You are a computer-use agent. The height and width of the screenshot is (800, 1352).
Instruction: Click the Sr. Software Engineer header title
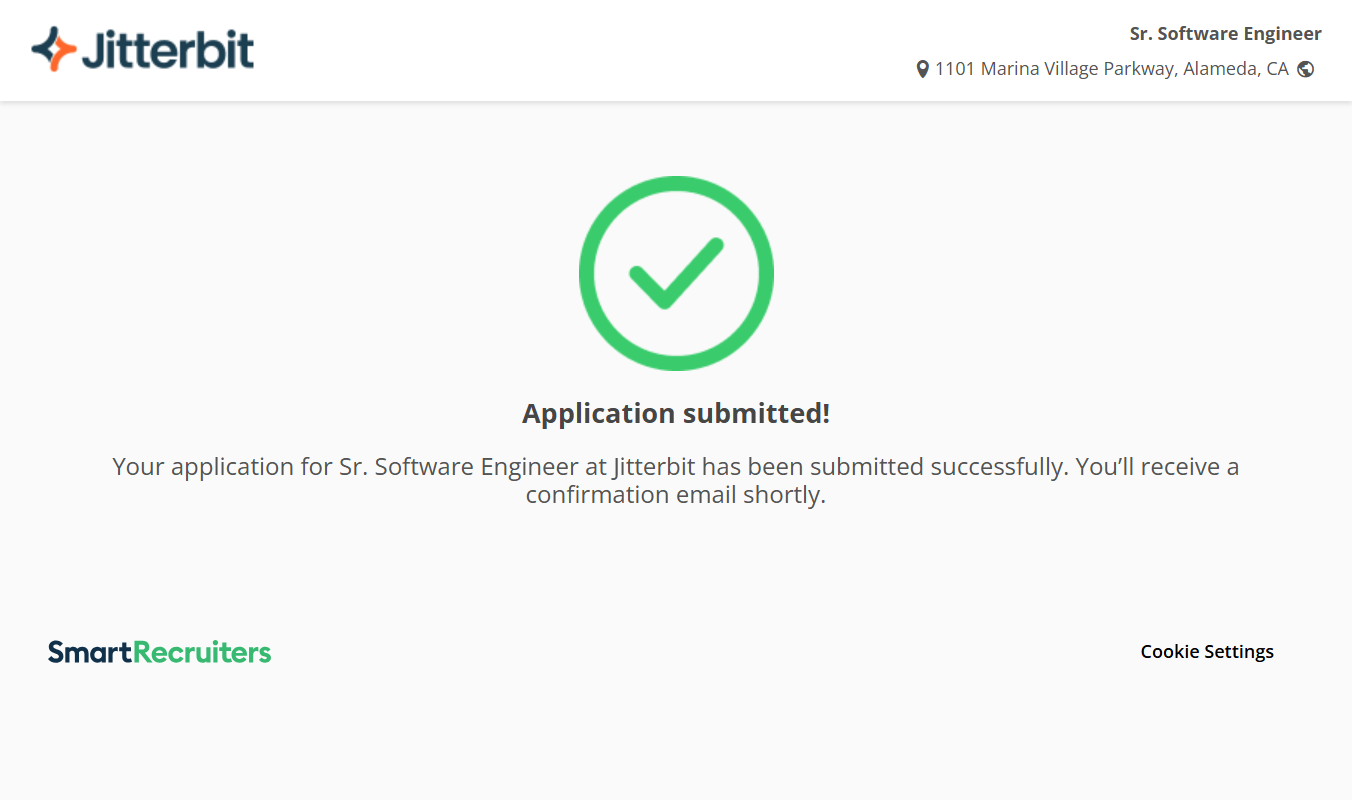coord(1225,34)
